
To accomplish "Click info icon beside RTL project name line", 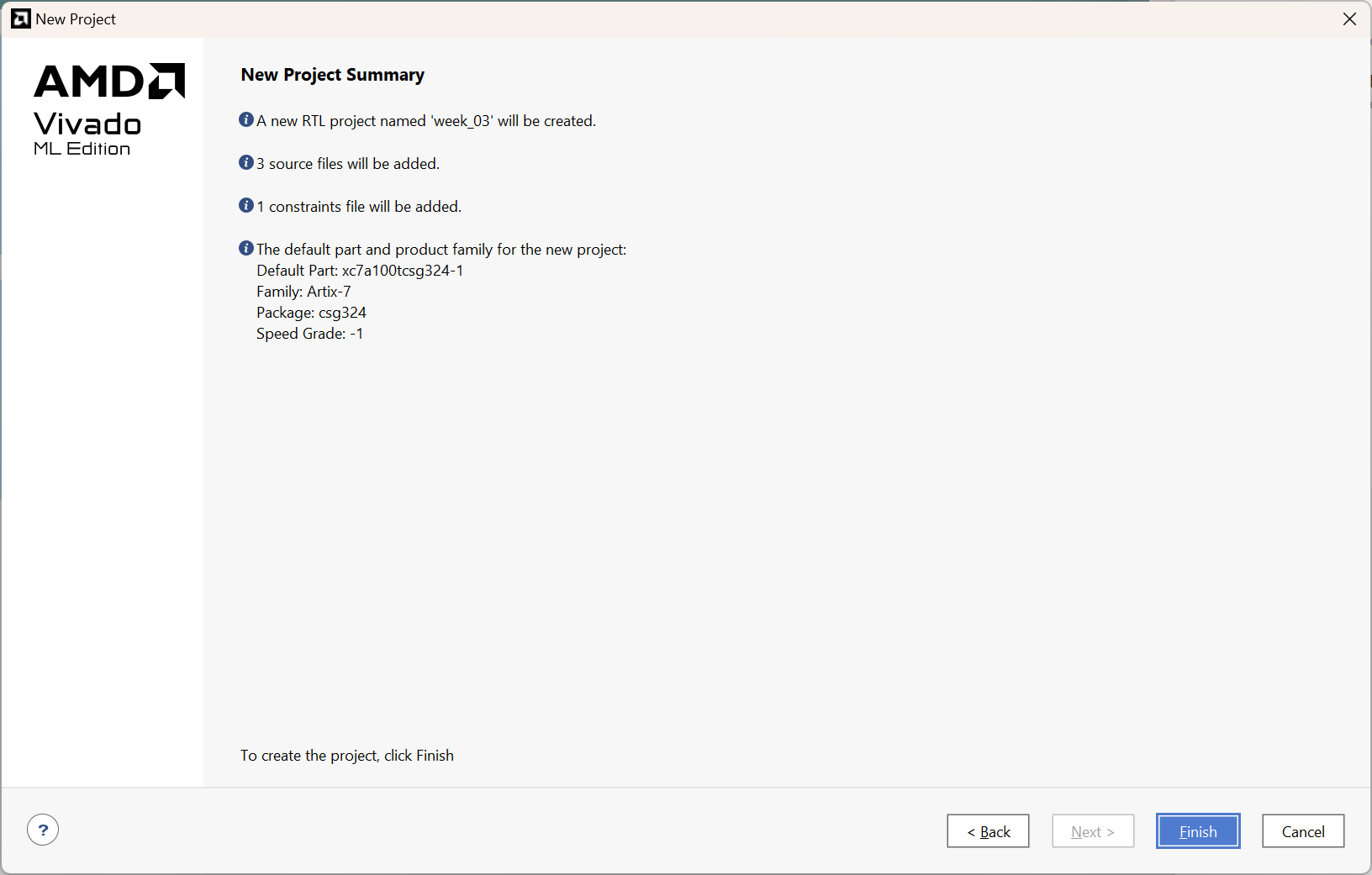I will point(246,120).
